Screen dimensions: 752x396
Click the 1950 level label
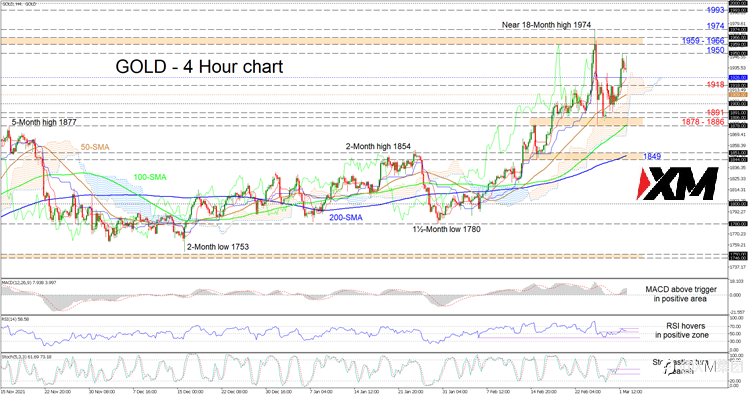(715, 50)
